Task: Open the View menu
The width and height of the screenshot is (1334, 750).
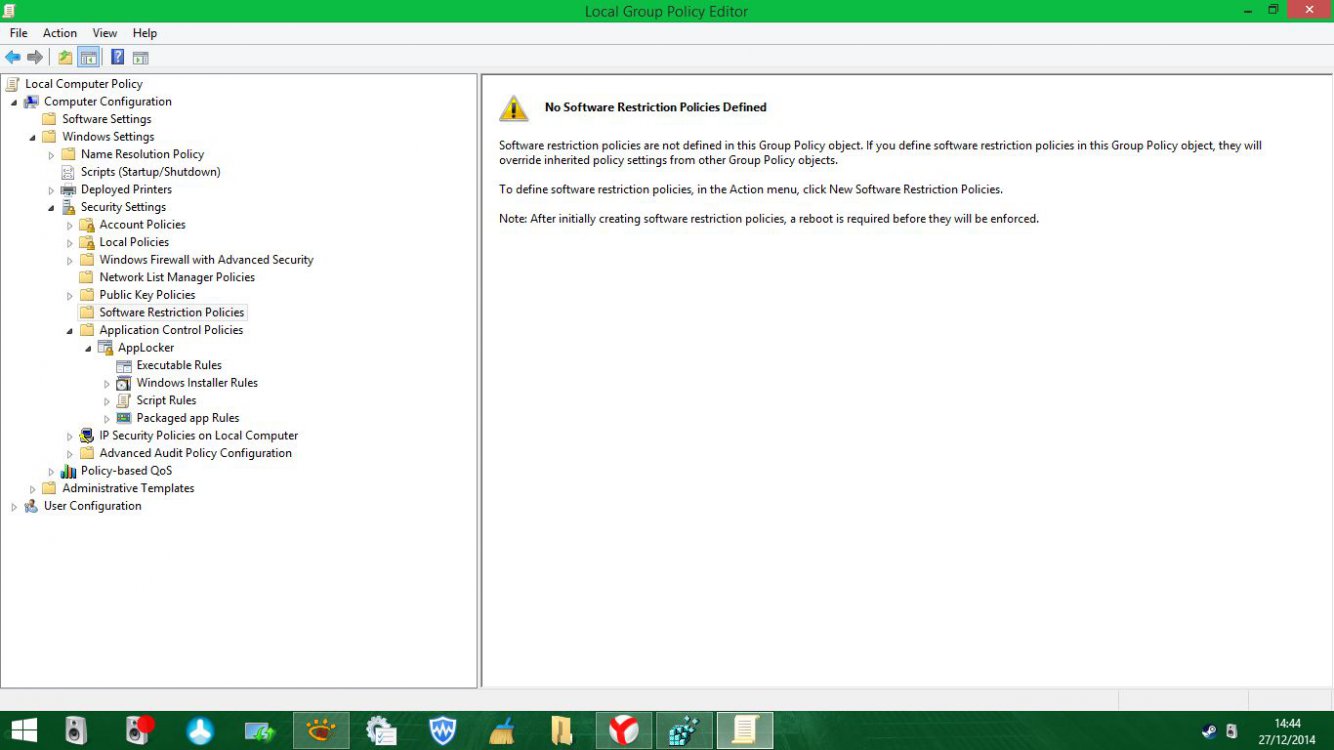Action: (105, 33)
